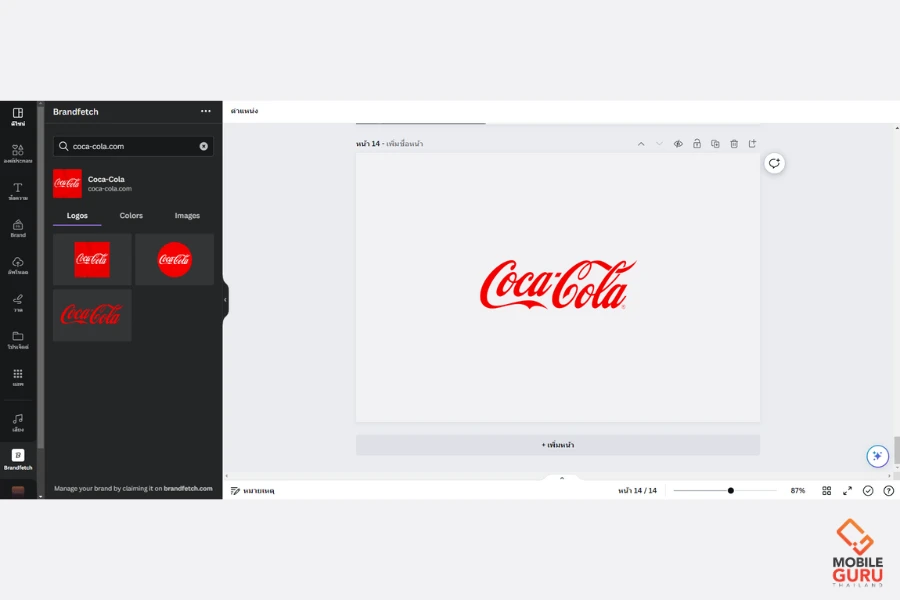Toggle grid view of pages

pos(827,491)
